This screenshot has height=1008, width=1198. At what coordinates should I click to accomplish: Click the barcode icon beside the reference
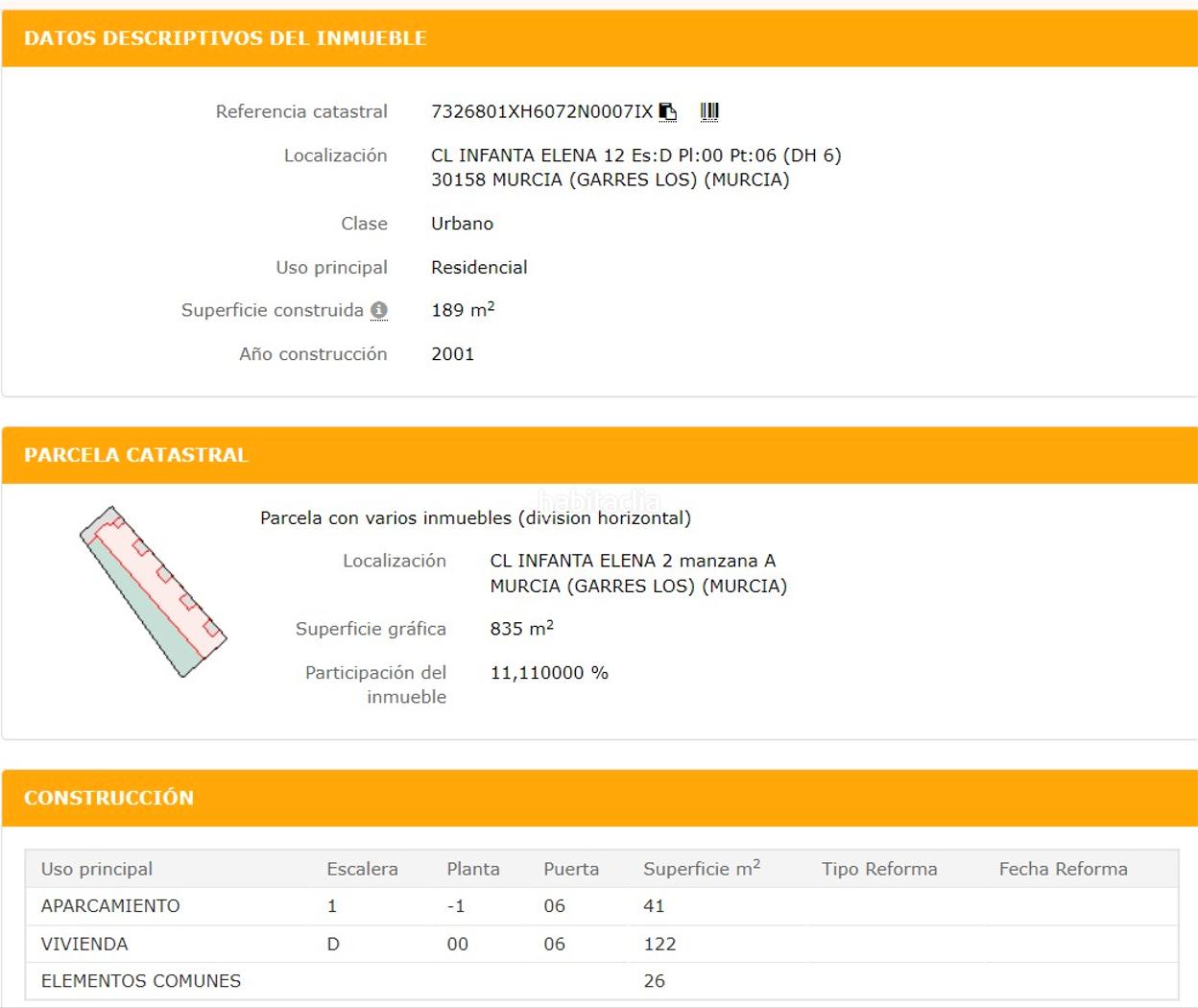709,112
